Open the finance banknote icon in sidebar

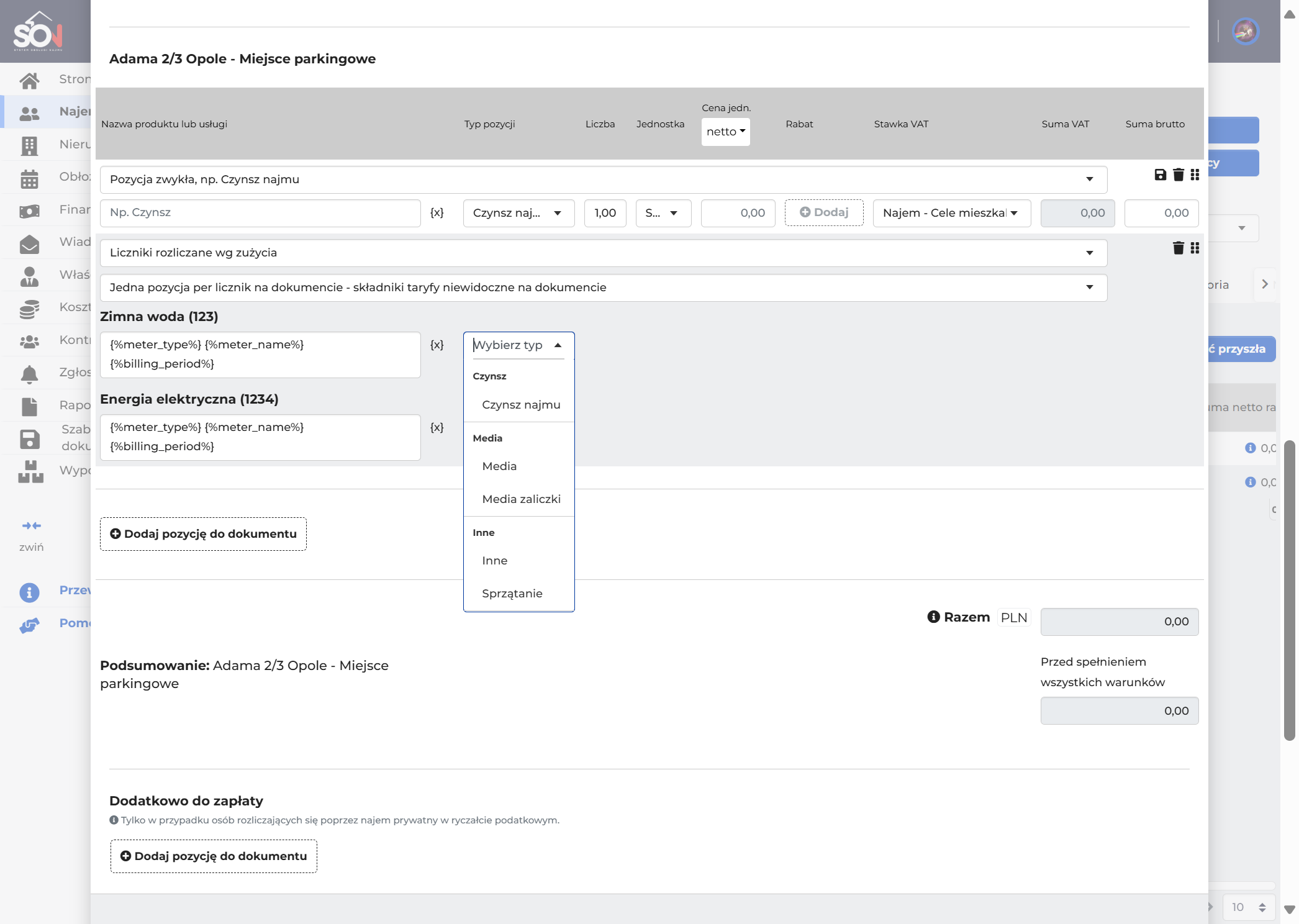pos(29,211)
